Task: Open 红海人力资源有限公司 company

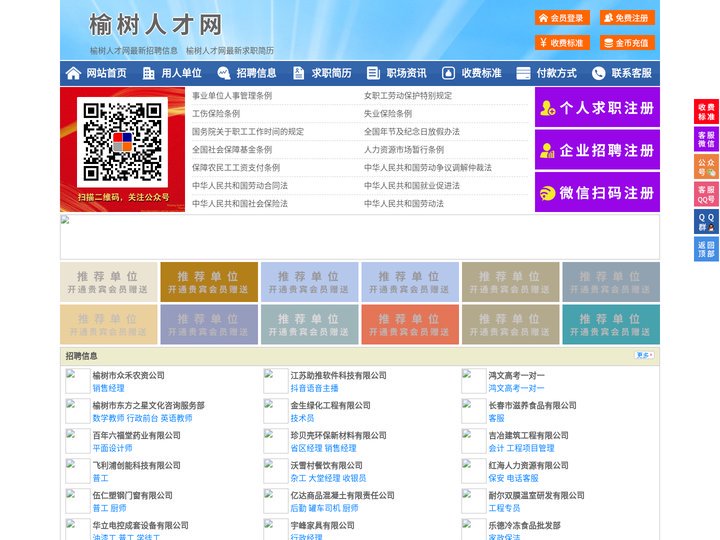Action: [528, 465]
